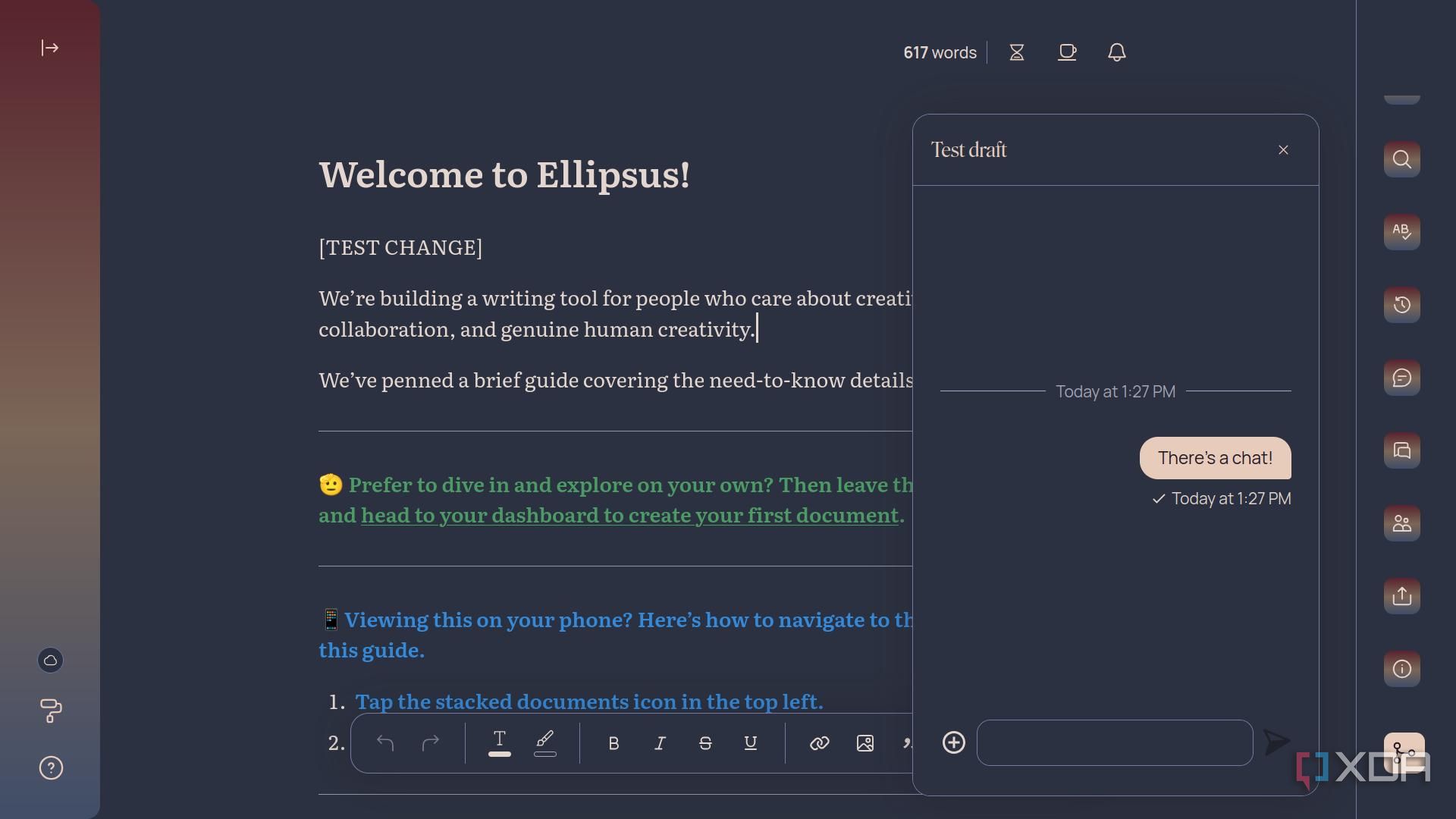Open the hourglass timer icon
Image resolution: width=1456 pixels, height=819 pixels.
pyautogui.click(x=1017, y=52)
